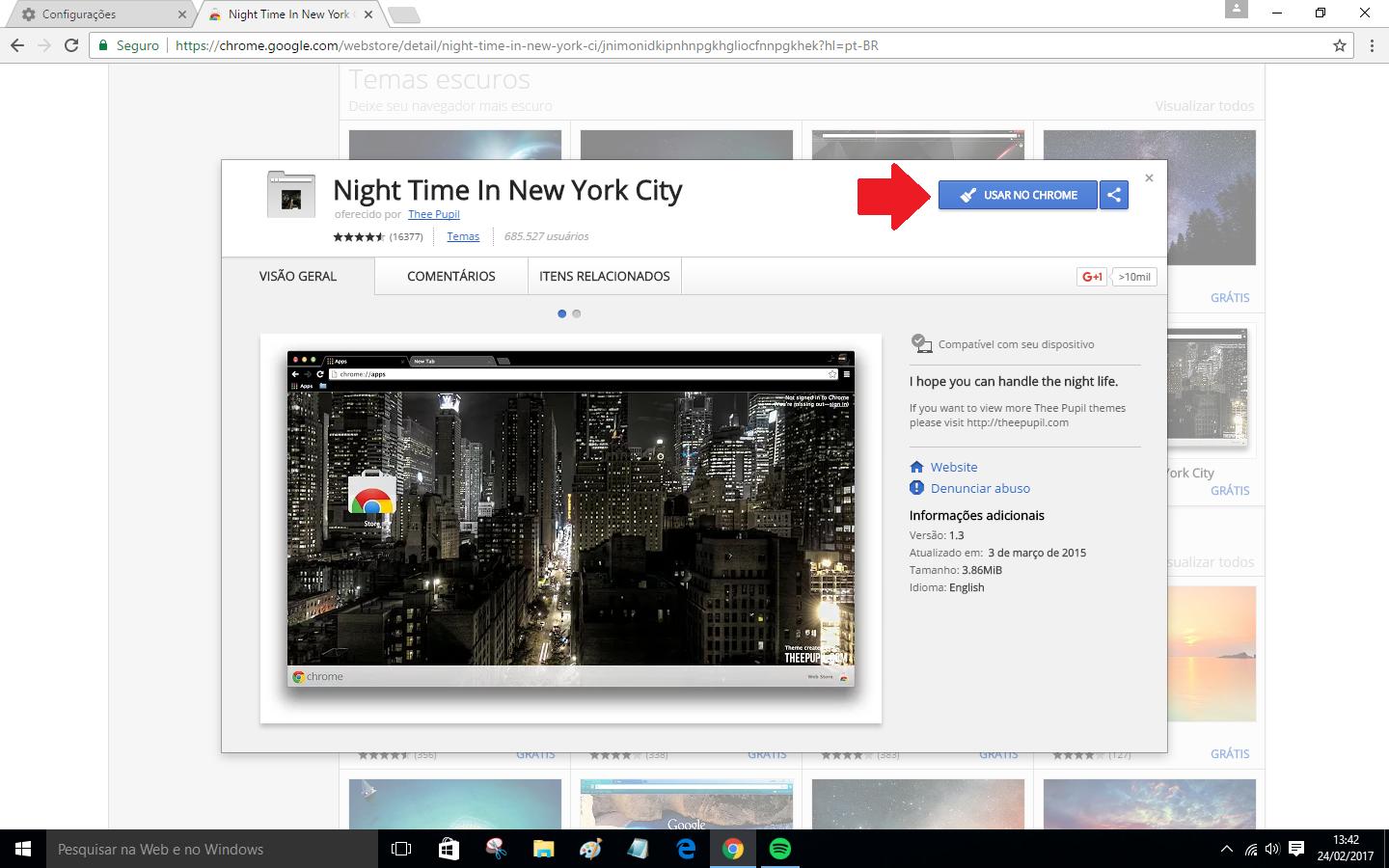Open Spotify from the taskbar
1389x868 pixels.
pos(779,849)
